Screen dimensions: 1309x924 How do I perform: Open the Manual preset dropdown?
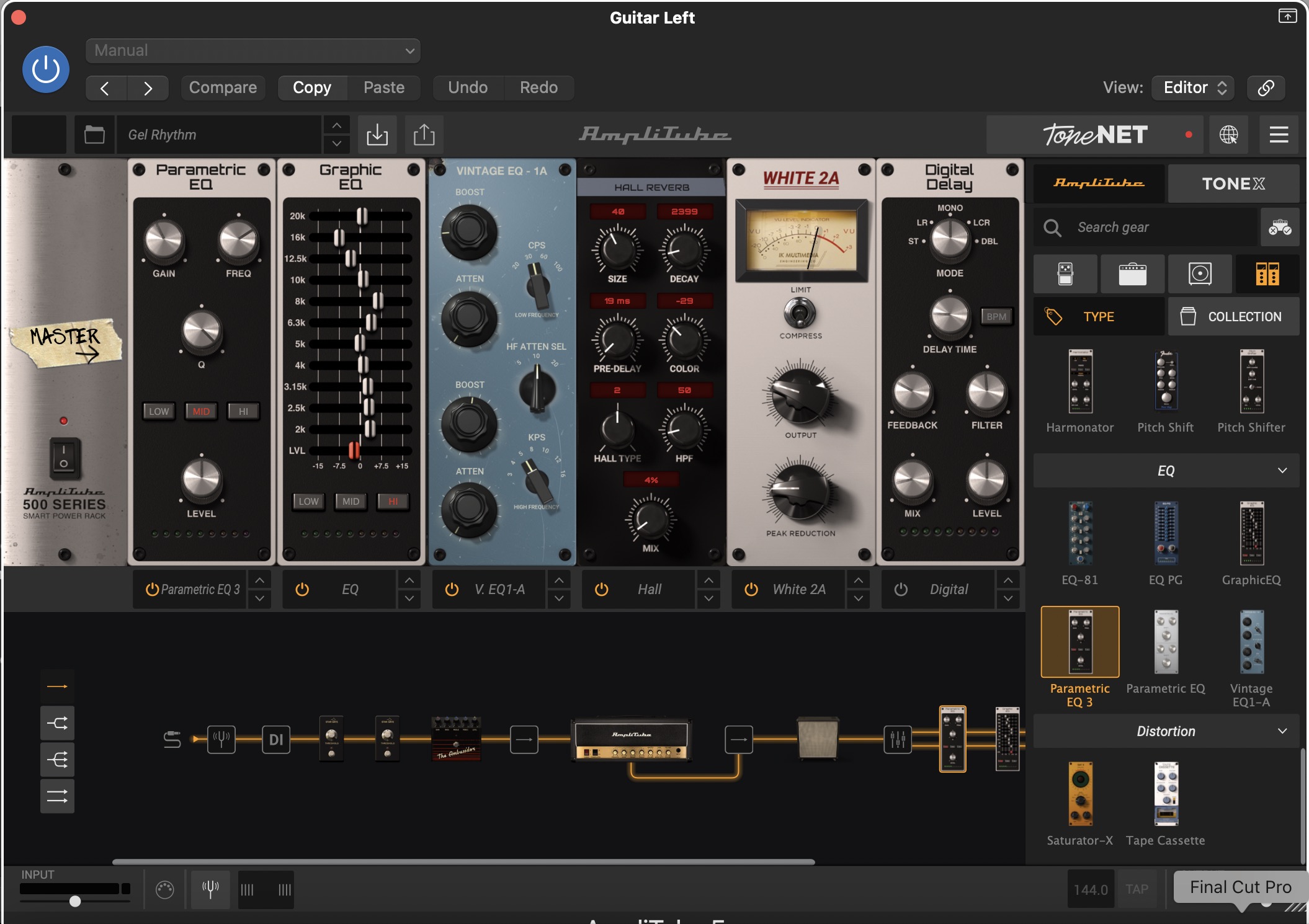(252, 51)
